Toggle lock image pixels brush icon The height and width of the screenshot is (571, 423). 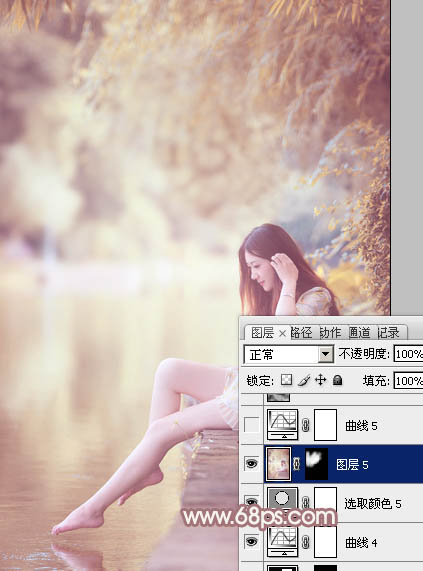304,381
